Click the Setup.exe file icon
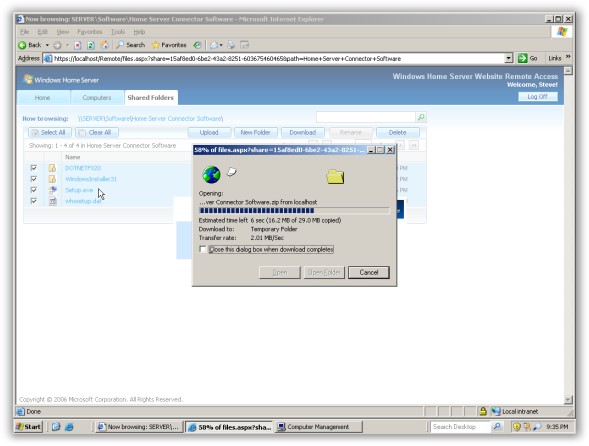 click(x=53, y=190)
